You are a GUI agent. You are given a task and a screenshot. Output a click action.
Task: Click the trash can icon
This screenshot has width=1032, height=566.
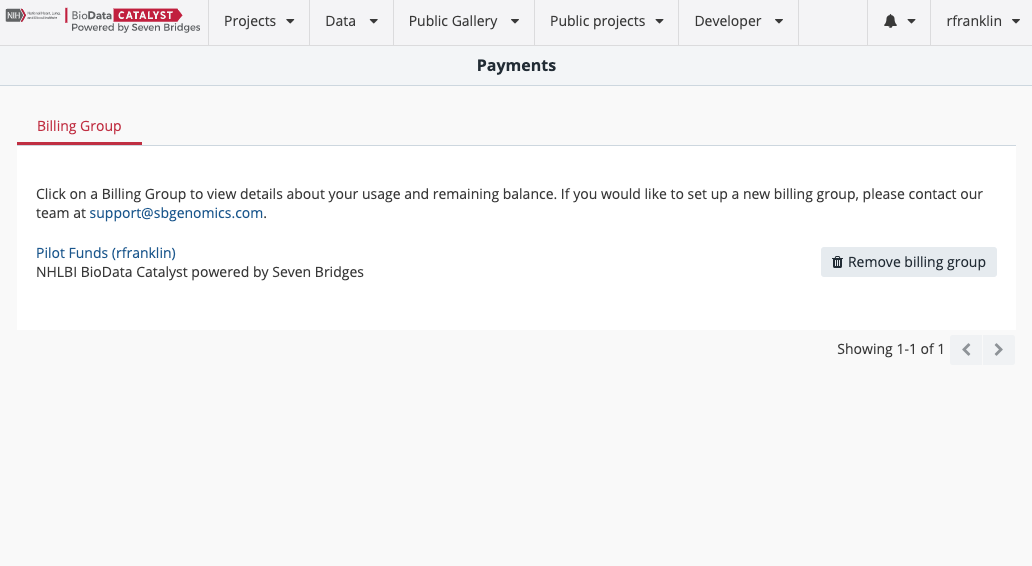tap(837, 262)
